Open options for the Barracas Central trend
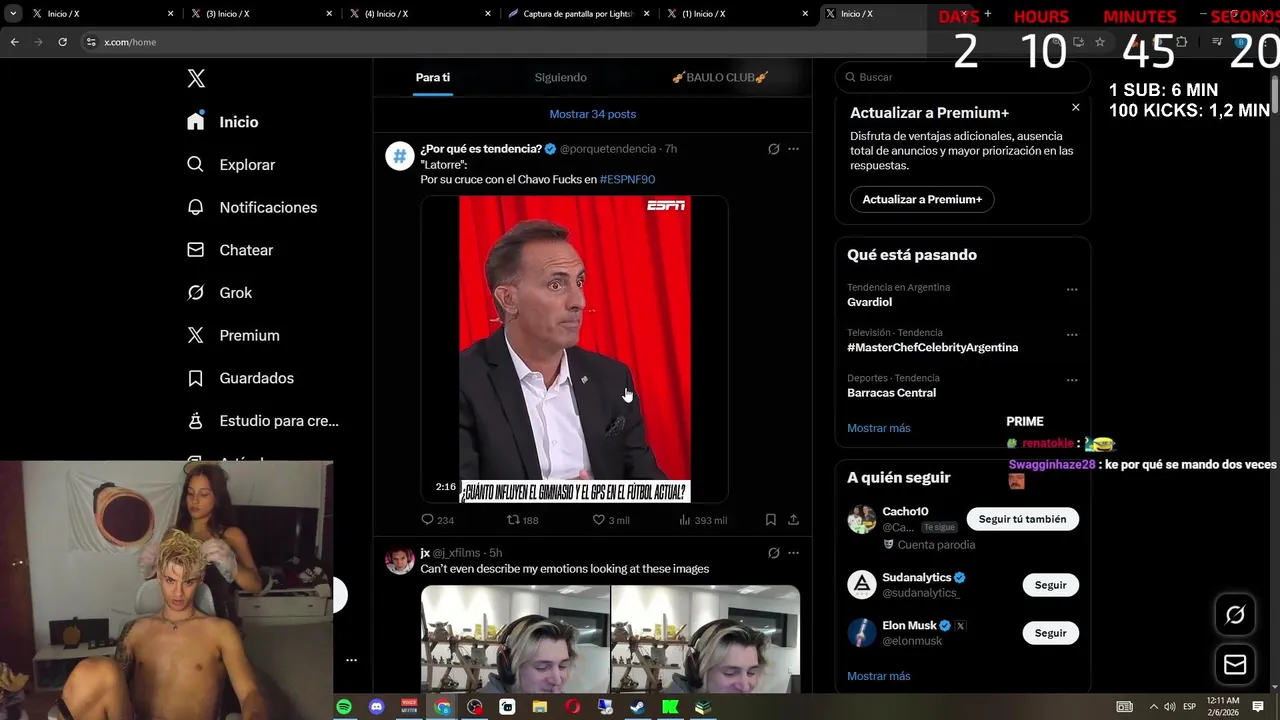 [1072, 381]
